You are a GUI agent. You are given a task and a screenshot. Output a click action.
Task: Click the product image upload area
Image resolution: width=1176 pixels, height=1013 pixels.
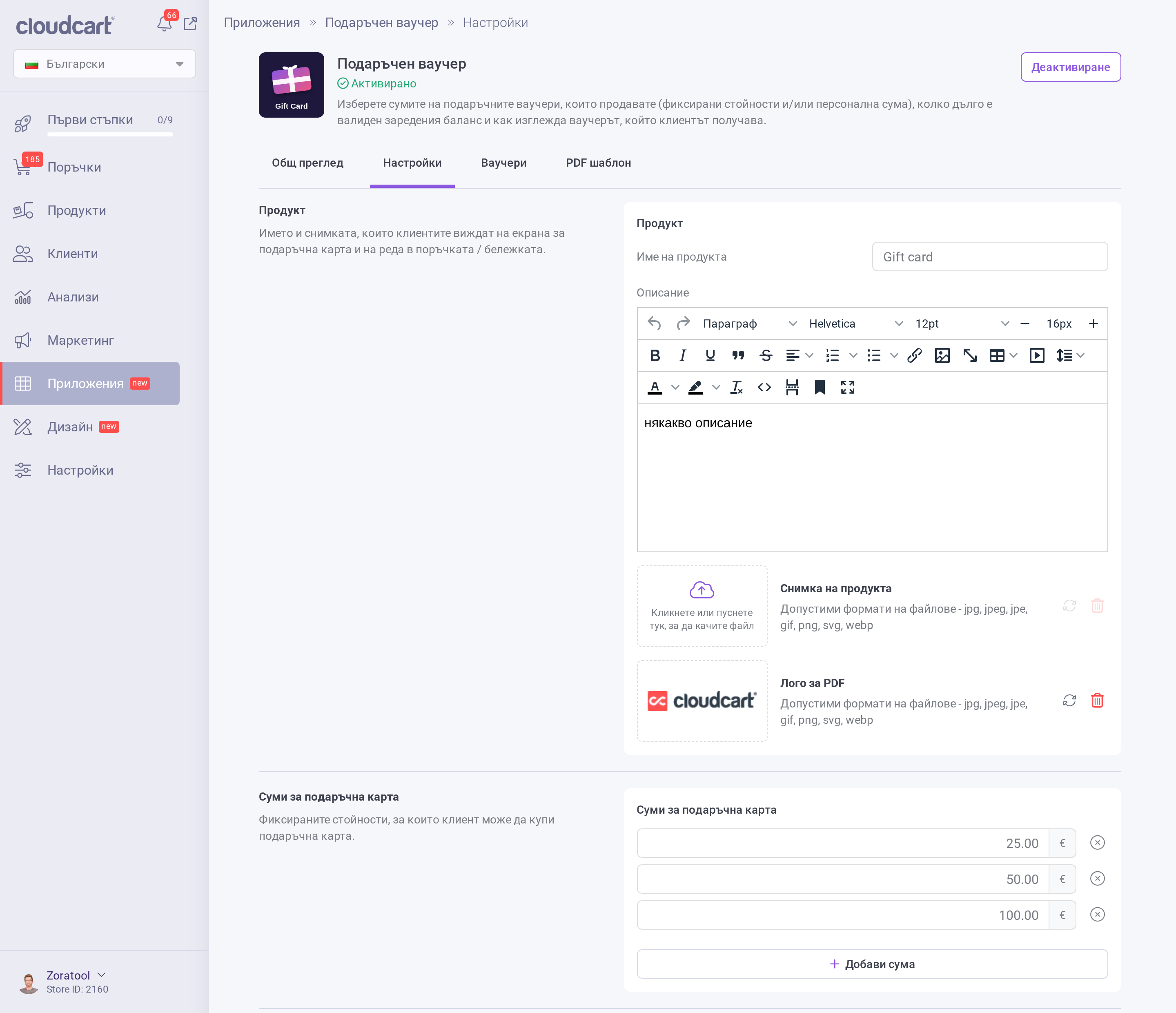702,606
